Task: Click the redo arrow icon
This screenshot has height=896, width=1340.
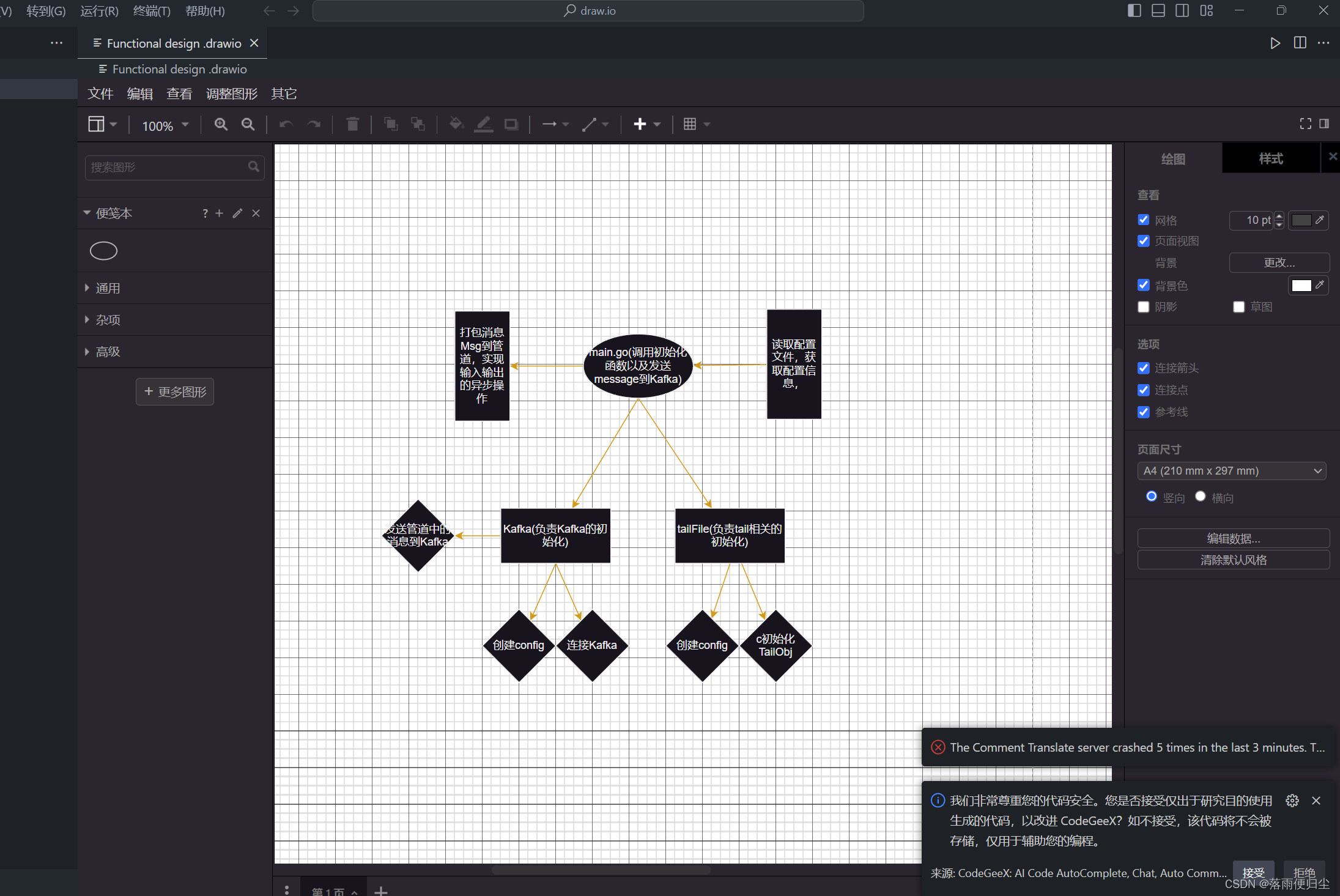Action: 314,125
